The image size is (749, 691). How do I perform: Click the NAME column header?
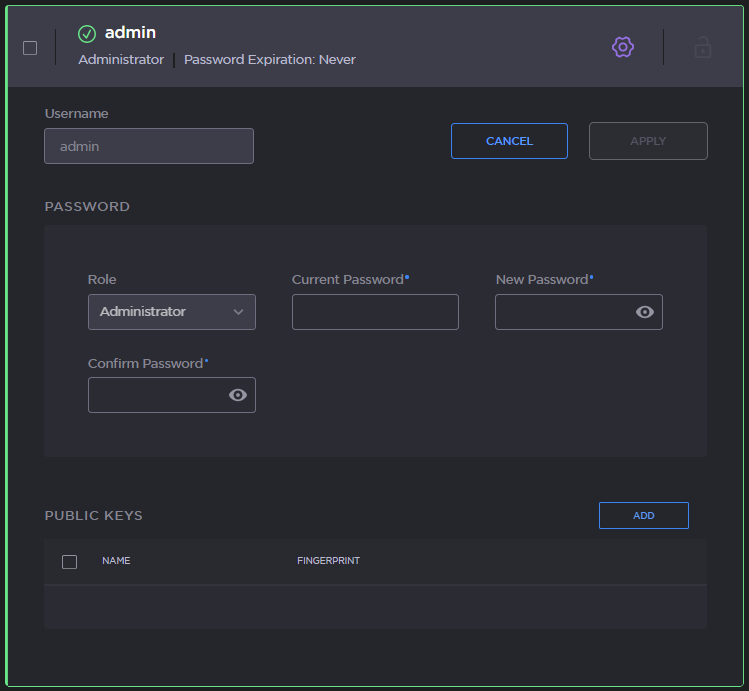[x=116, y=561]
